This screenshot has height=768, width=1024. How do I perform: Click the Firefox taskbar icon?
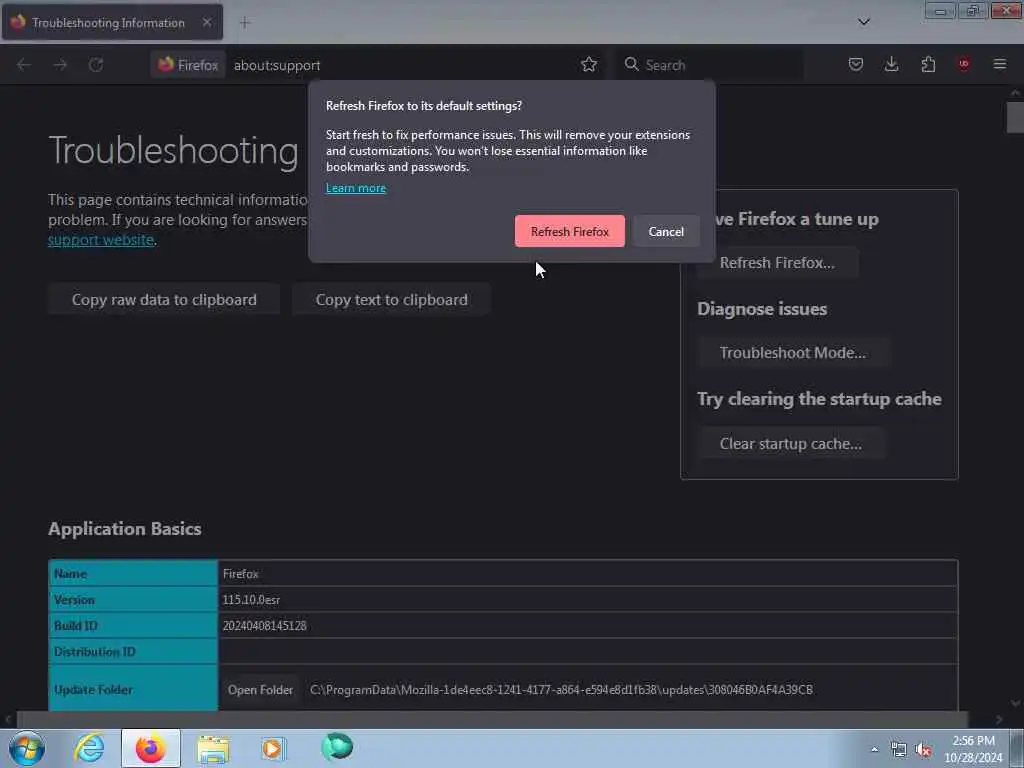click(151, 748)
